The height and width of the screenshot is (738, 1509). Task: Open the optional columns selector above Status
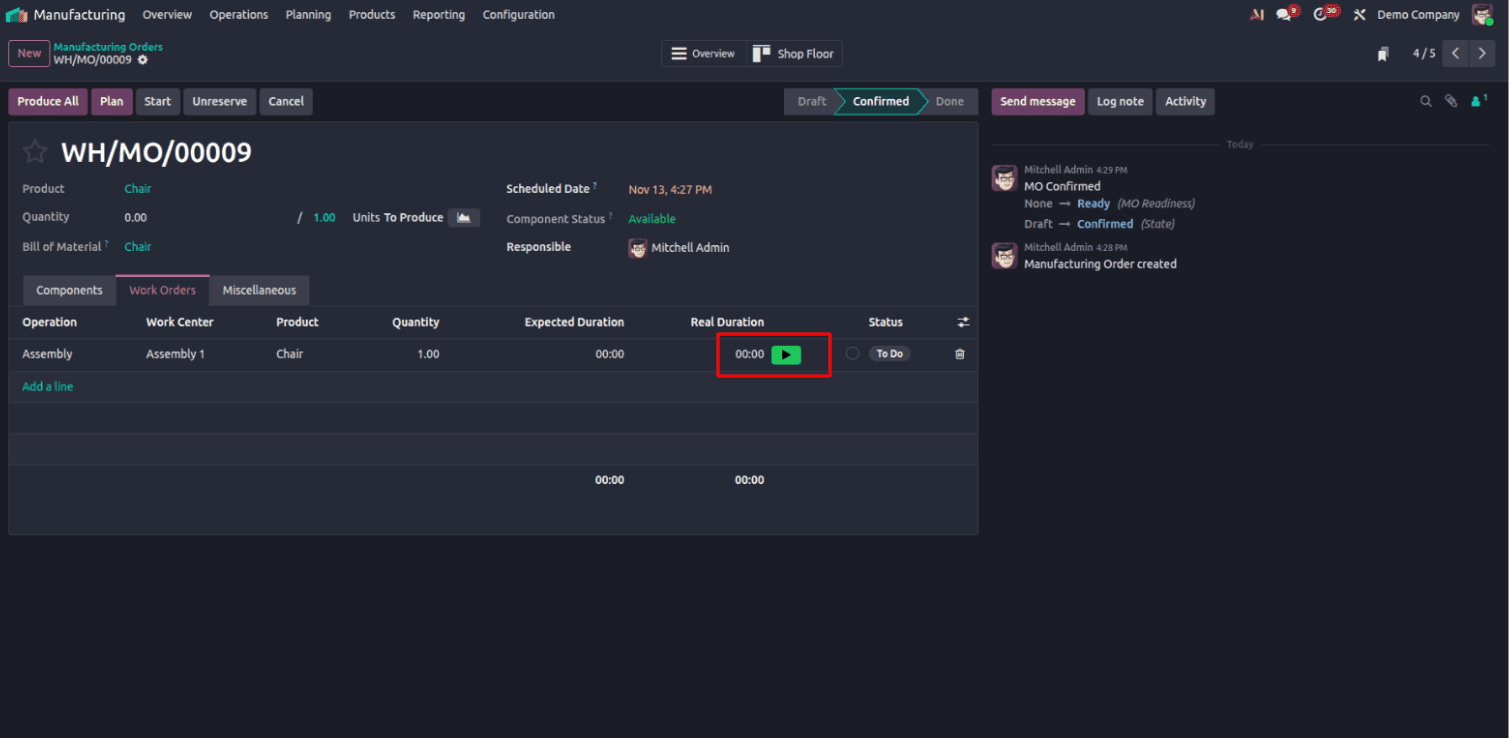tap(962, 322)
